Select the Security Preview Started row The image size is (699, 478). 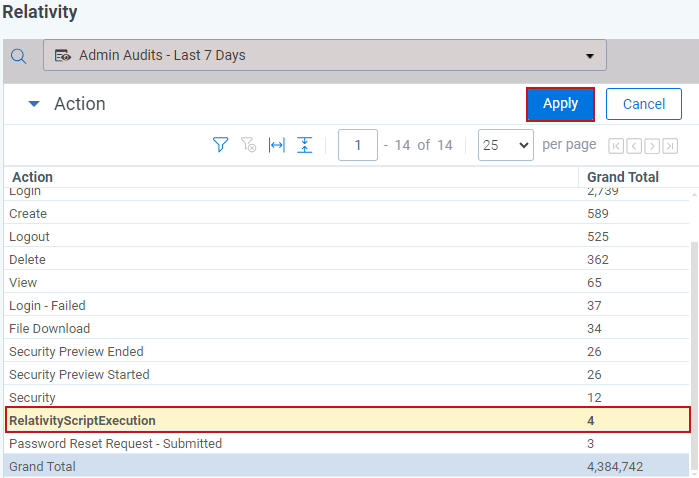coord(346,375)
